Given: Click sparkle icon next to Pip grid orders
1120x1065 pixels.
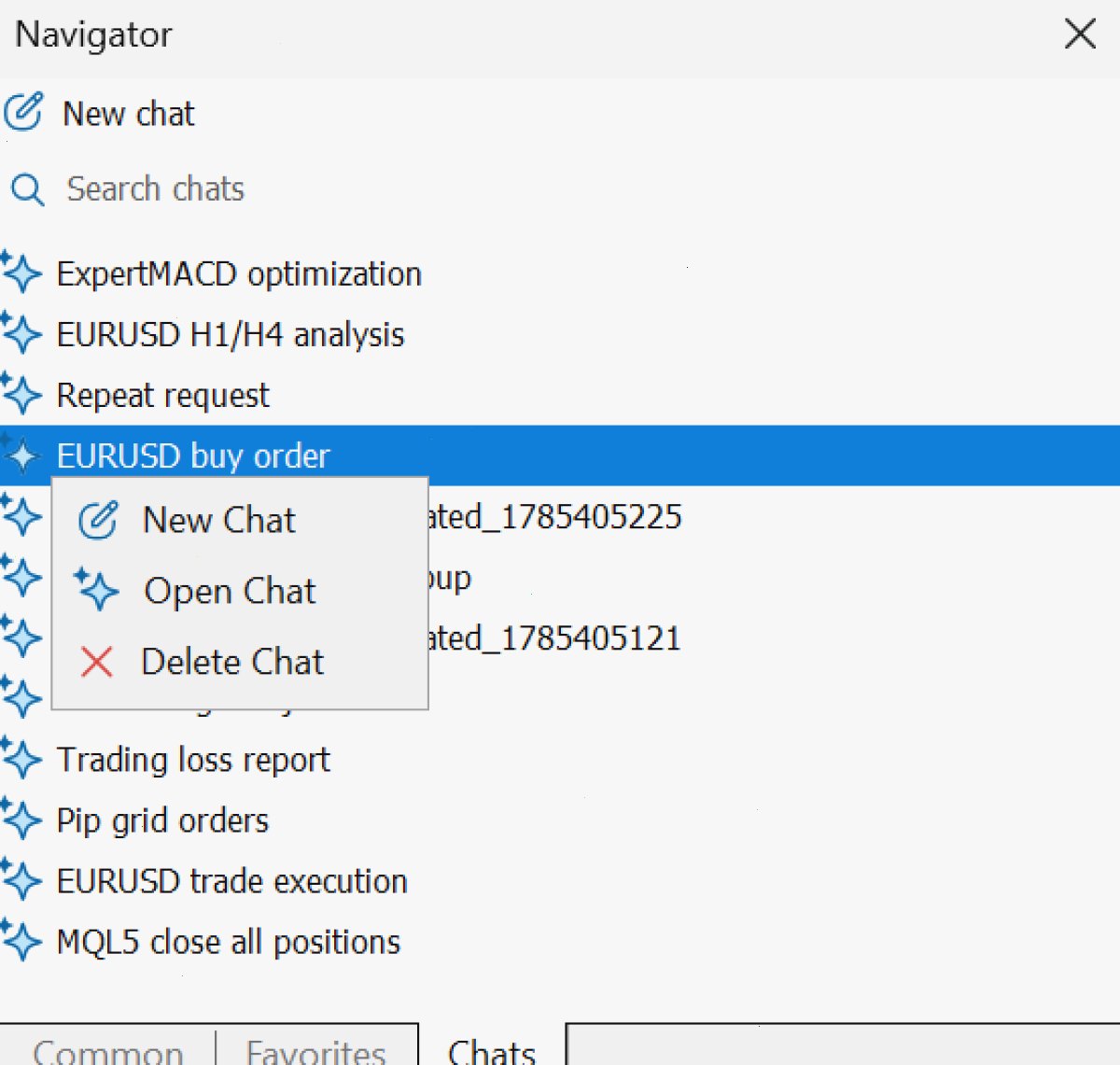Looking at the screenshot, I should (21, 820).
